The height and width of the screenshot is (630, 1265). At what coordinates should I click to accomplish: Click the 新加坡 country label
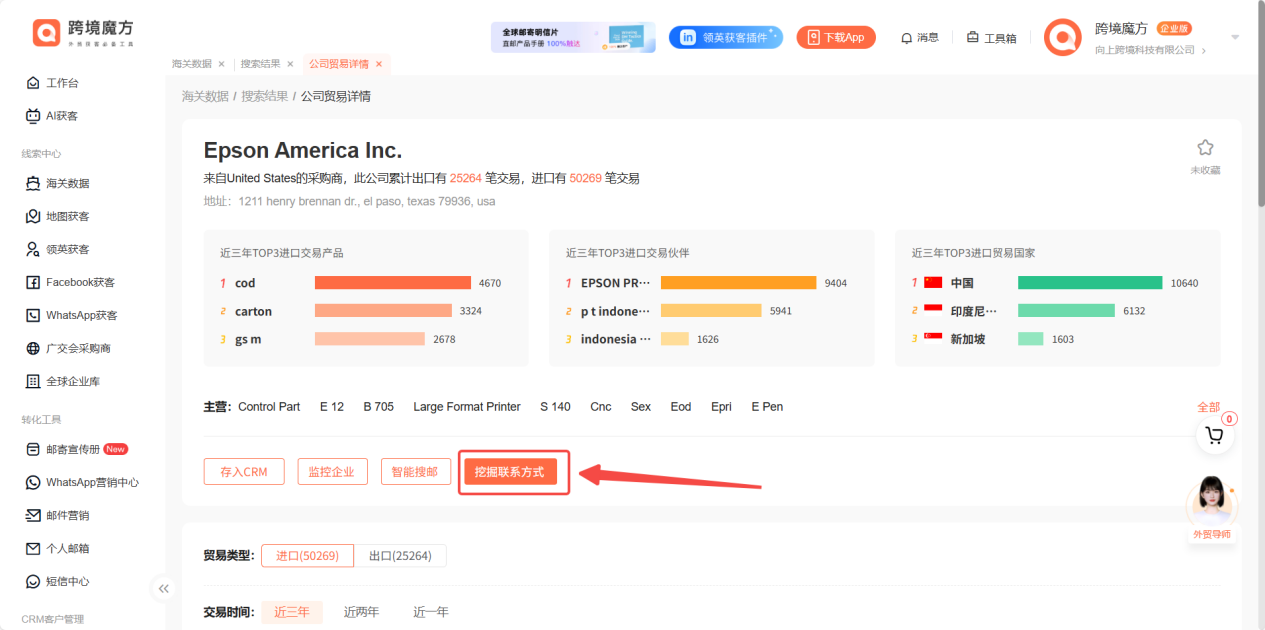click(968, 339)
